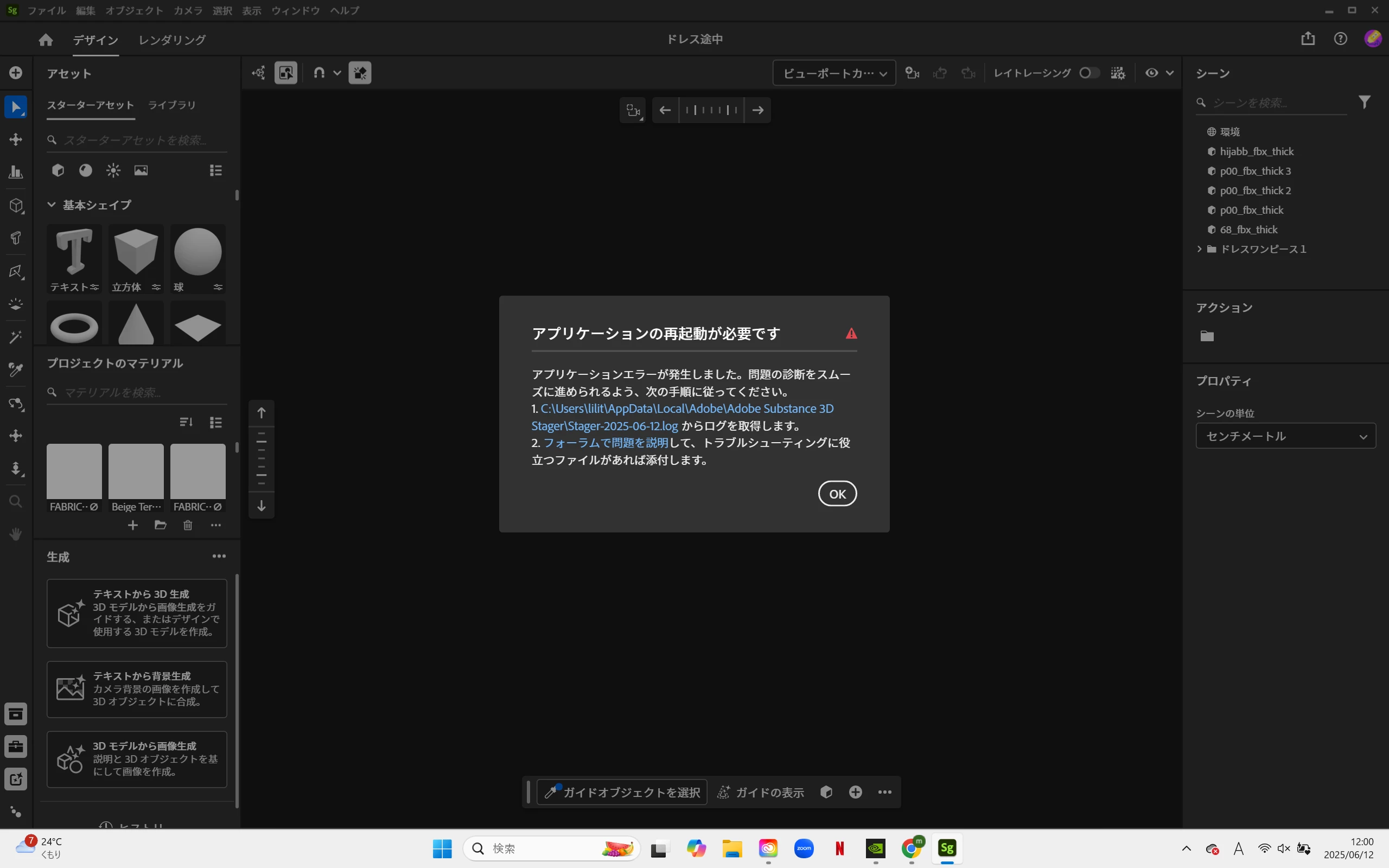The height and width of the screenshot is (868, 1389).
Task: Filter starter assets by materials icon
Action: click(x=86, y=170)
